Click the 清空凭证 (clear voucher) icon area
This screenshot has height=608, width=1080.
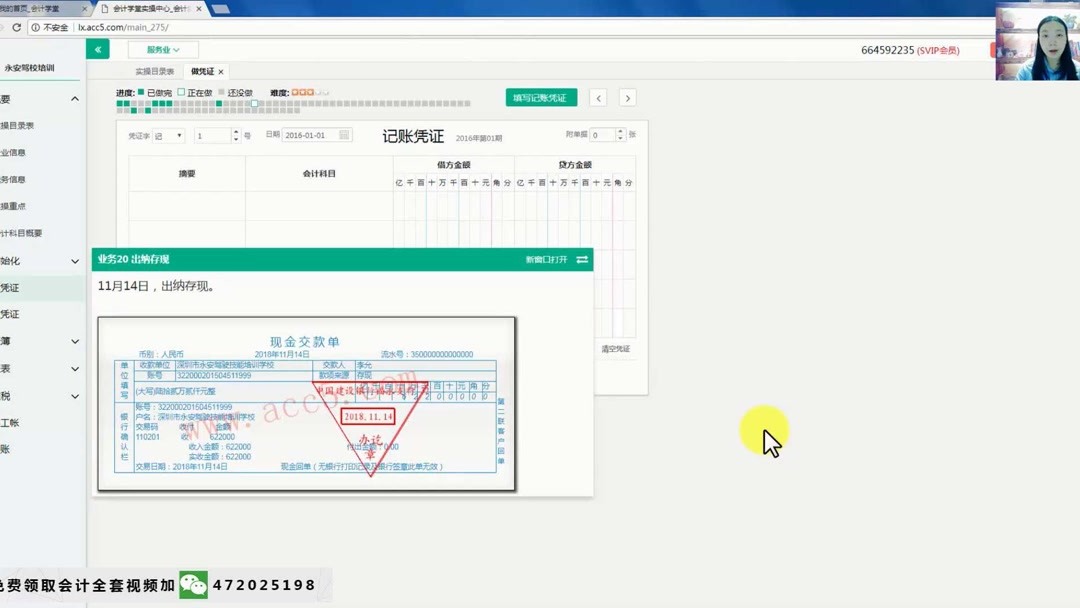617,348
